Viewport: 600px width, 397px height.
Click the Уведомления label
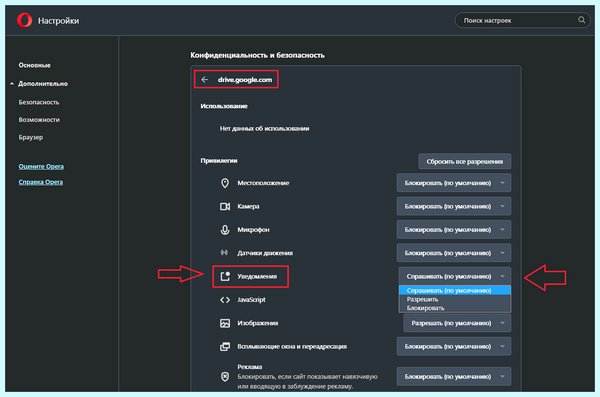coord(257,276)
